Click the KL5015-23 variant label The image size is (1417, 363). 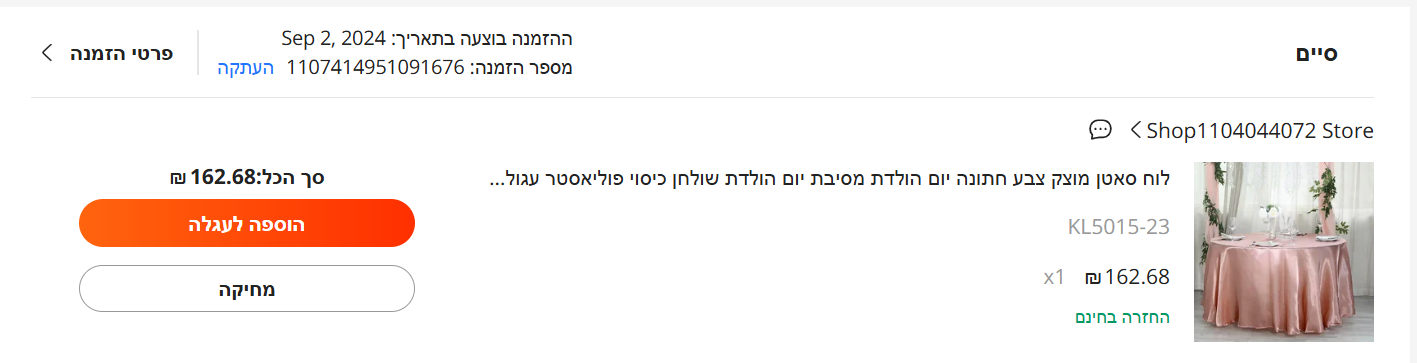(x=1118, y=227)
